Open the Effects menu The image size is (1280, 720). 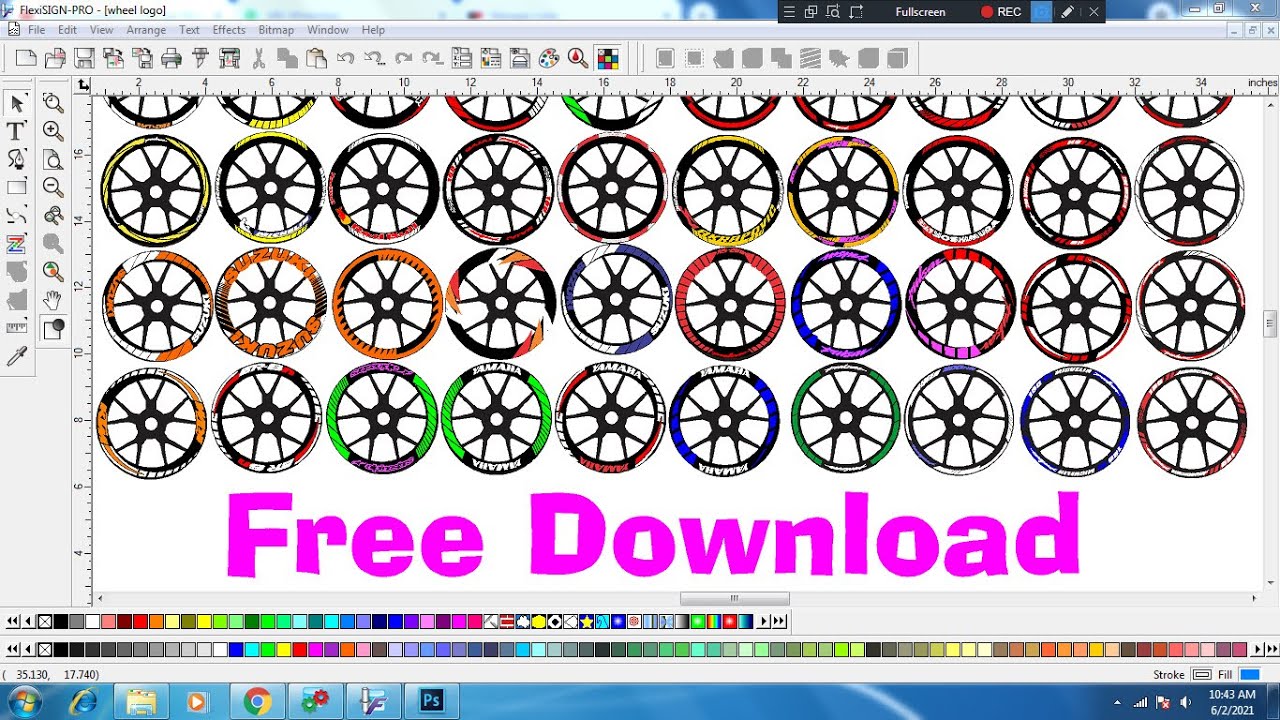point(229,30)
